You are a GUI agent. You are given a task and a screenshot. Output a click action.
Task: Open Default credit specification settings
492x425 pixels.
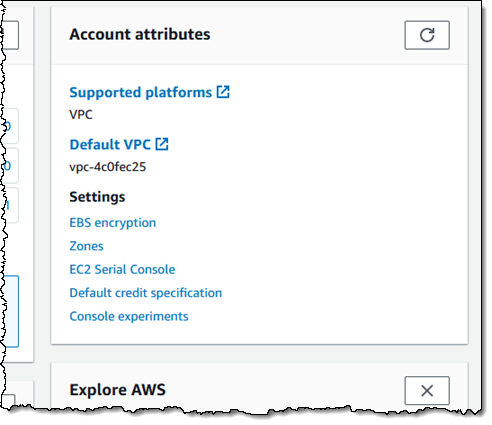(x=146, y=293)
